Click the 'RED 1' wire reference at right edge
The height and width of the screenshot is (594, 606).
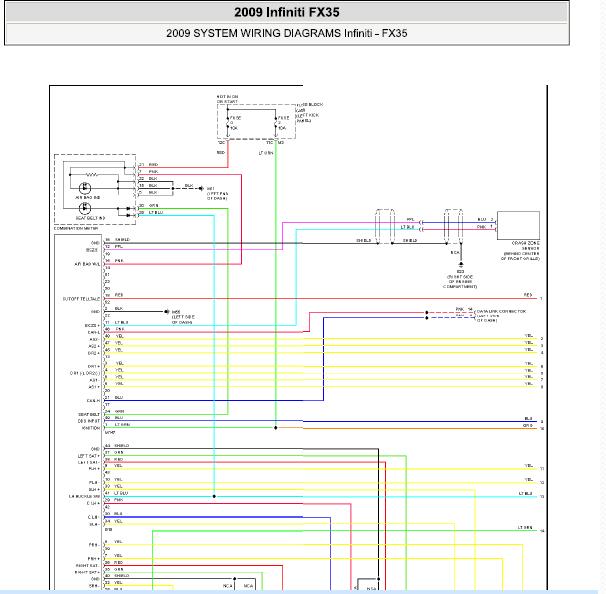(533, 296)
